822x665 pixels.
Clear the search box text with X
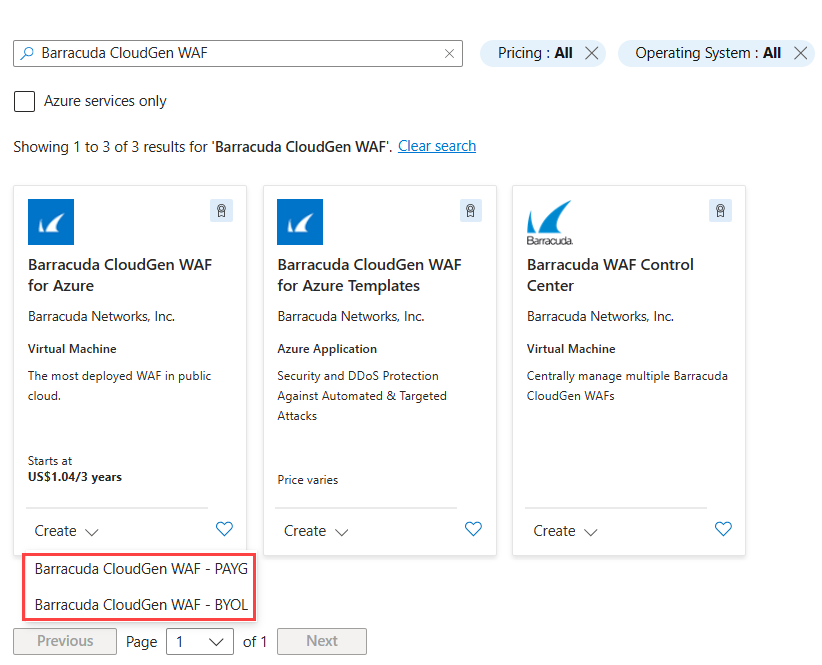tap(449, 53)
